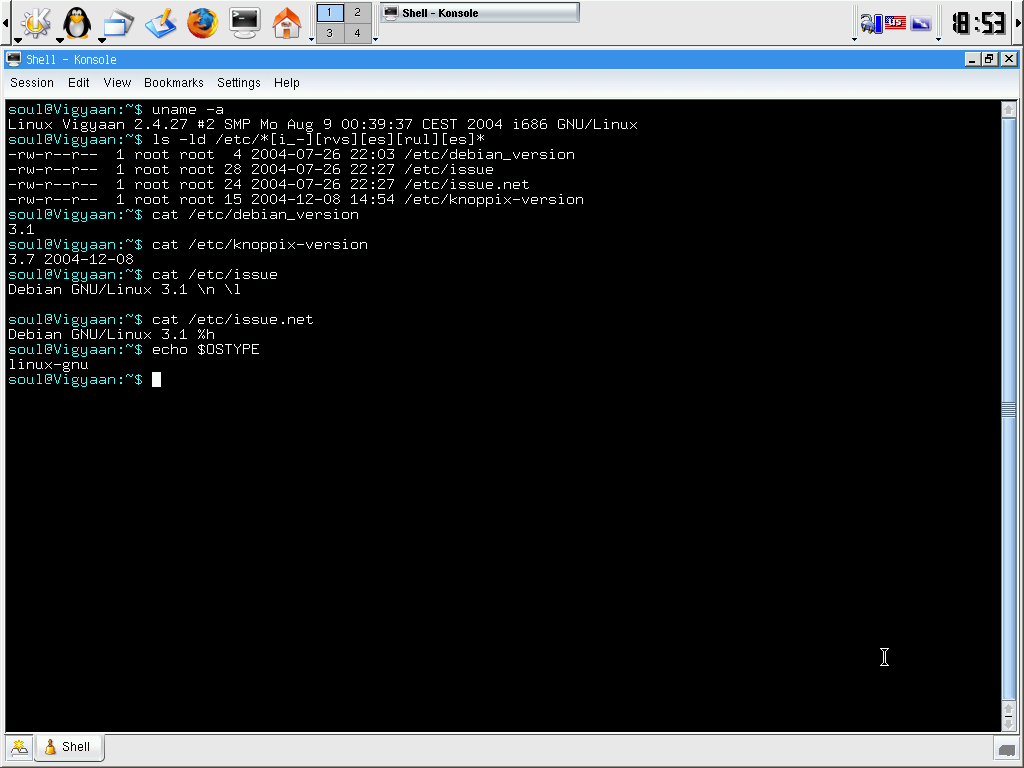
Task: Switch to virtual desktop 2
Action: point(357,12)
